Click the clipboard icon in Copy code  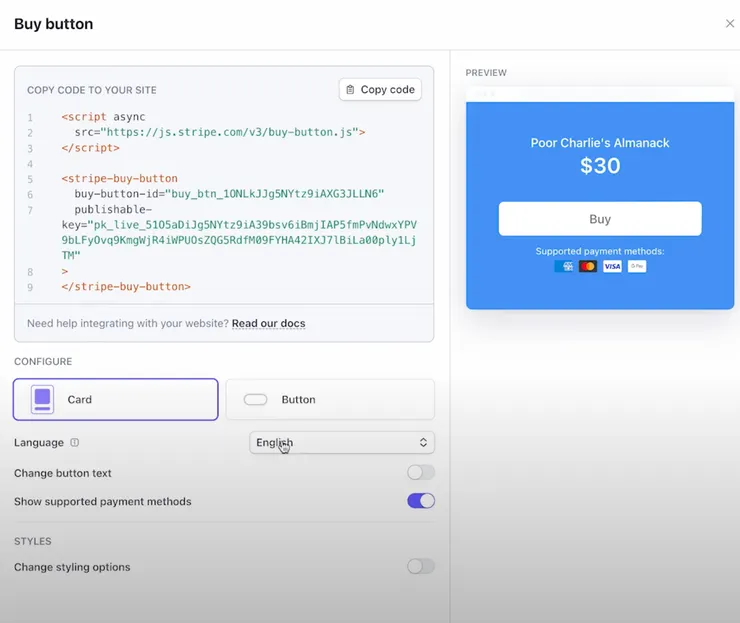tap(350, 89)
